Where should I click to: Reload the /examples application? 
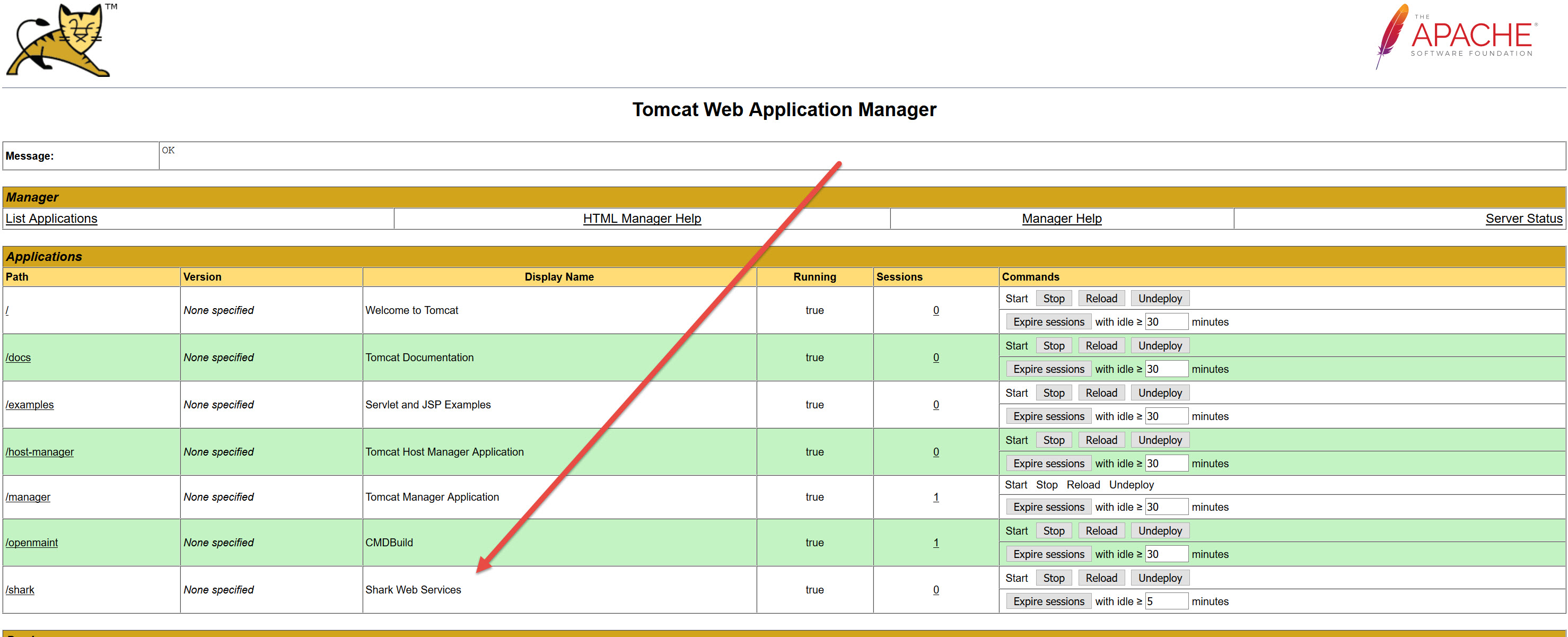click(x=1100, y=393)
